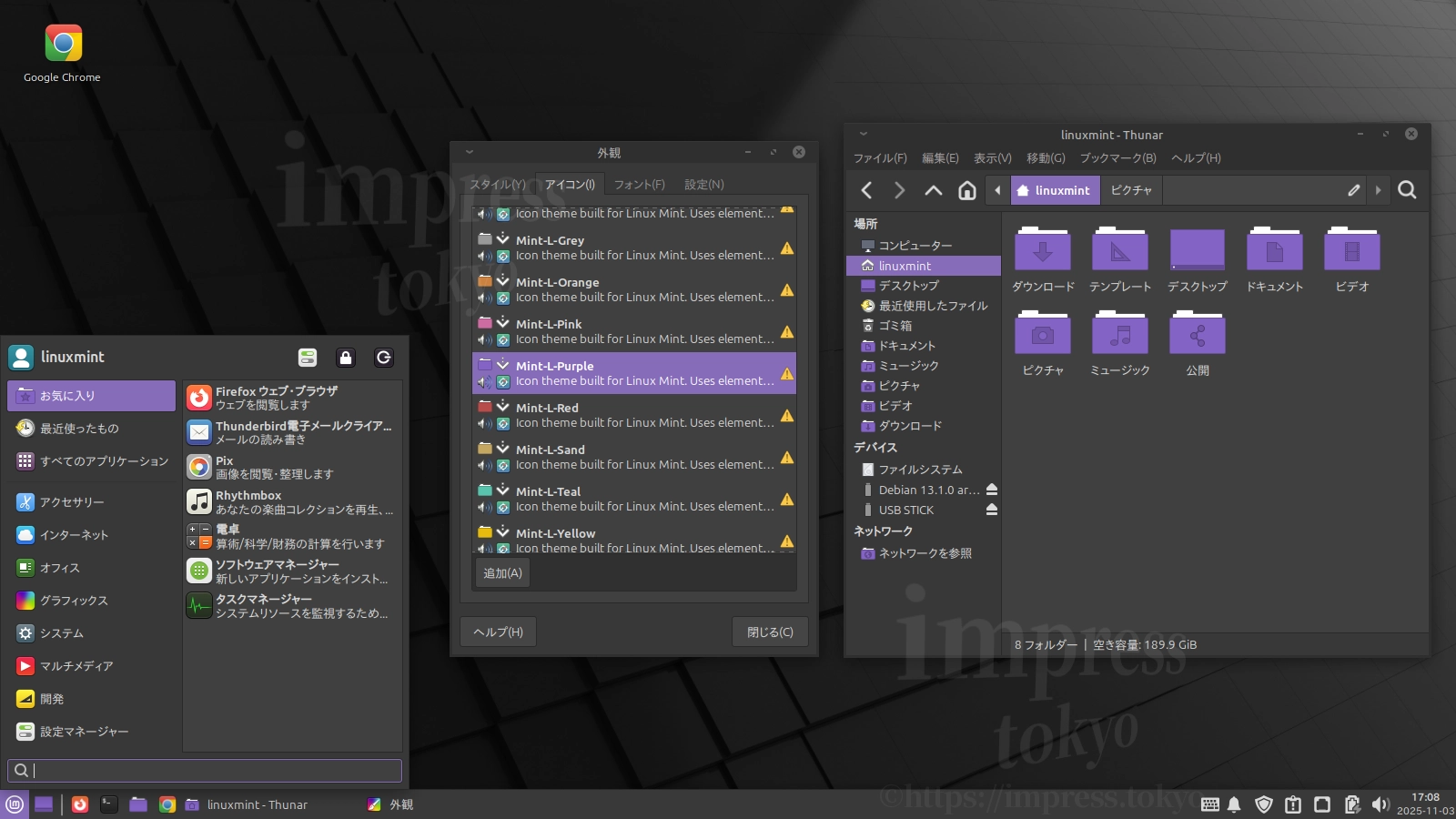The width and height of the screenshot is (1456, 819).
Task: Open the ダウンロード folder icon in Thunar
Action: tap(1043, 259)
